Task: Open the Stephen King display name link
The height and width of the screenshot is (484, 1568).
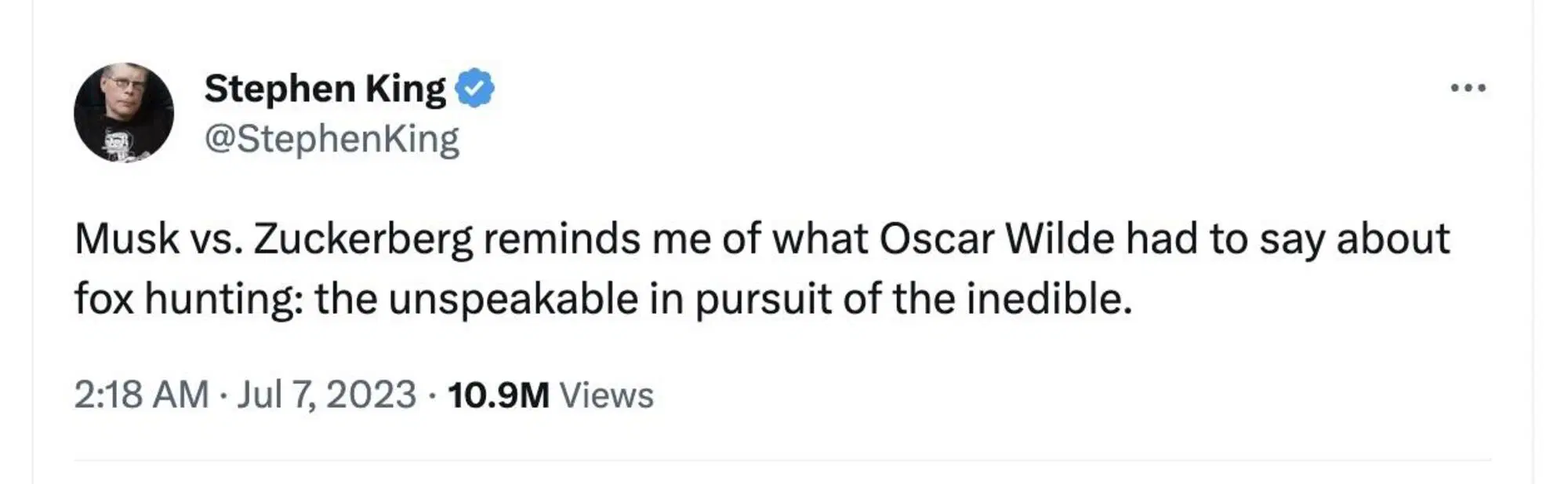Action: click(x=325, y=89)
